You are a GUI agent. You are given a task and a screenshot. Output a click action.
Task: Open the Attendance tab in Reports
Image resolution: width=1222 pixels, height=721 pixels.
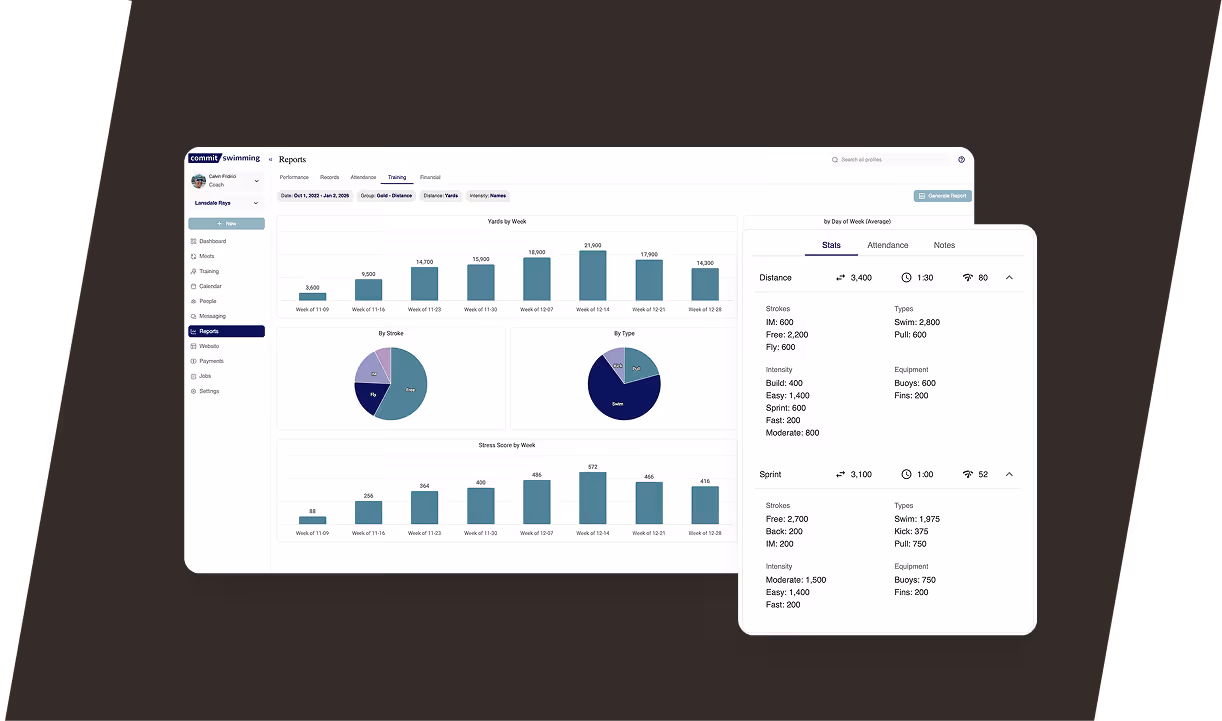[363, 177]
